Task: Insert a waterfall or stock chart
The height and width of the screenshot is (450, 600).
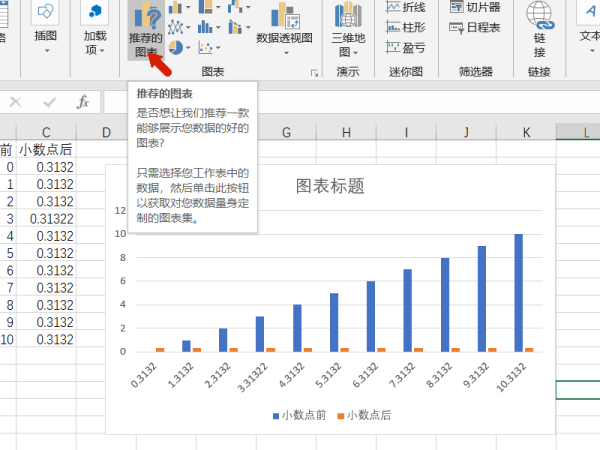Action: (235, 7)
